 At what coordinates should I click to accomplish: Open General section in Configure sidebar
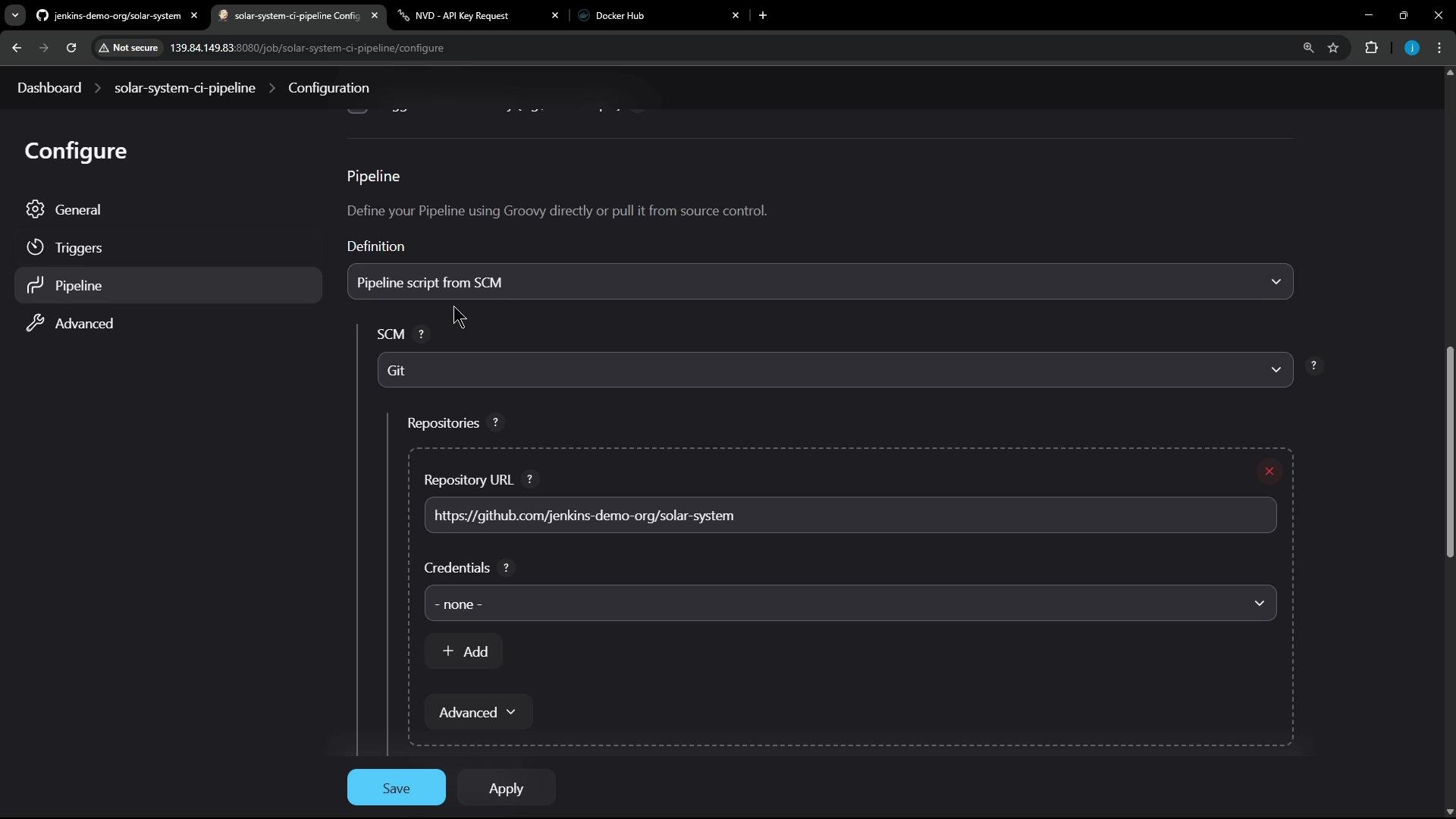(x=168, y=209)
